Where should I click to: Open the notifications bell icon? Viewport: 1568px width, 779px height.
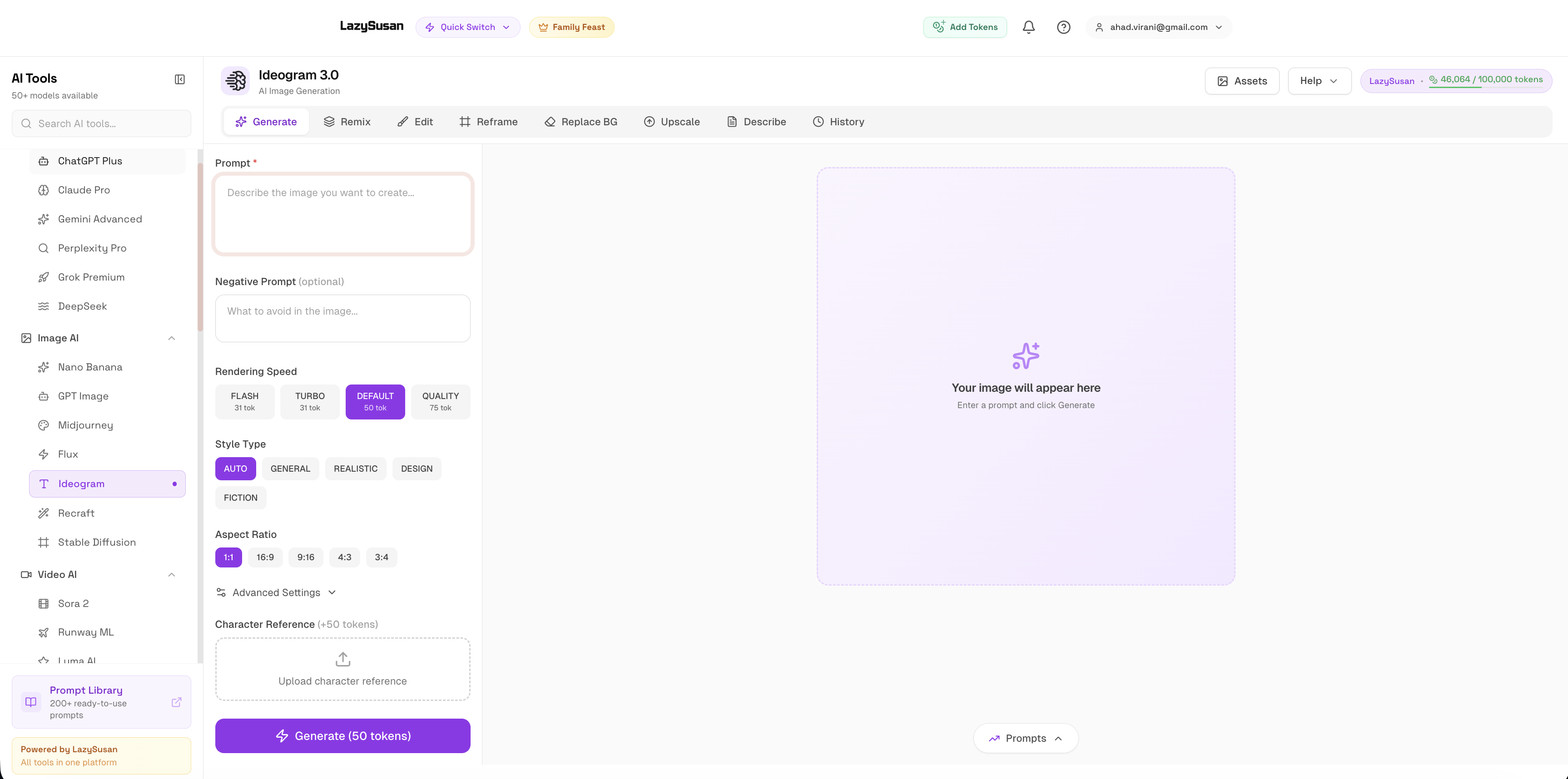pyautogui.click(x=1029, y=27)
